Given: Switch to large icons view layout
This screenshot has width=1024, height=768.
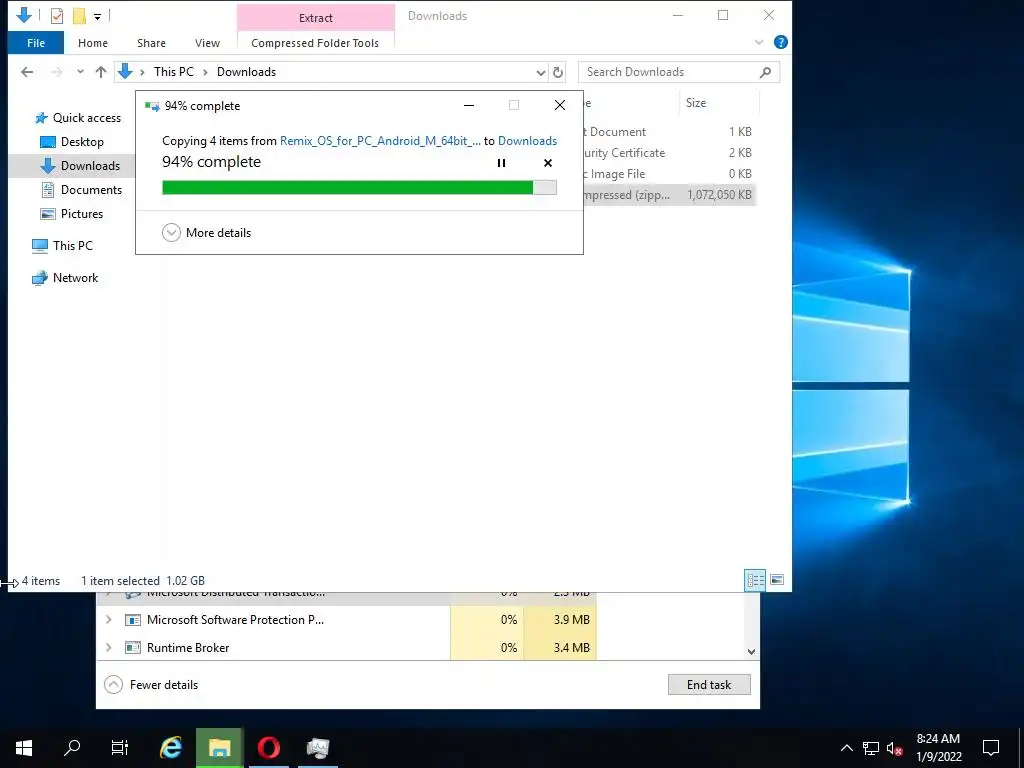Looking at the screenshot, I should coord(777,580).
